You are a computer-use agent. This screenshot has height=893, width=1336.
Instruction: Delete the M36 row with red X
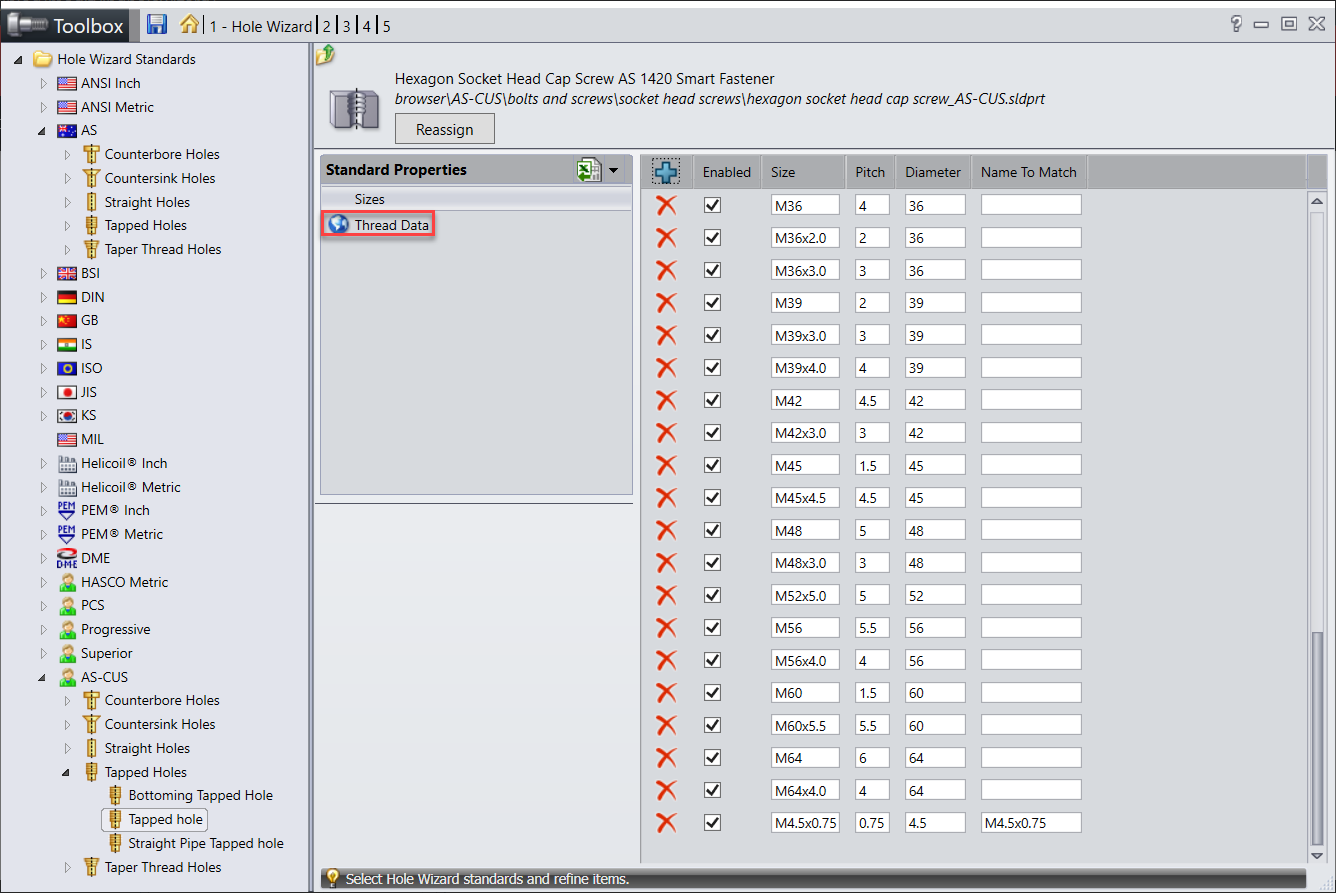pyautogui.click(x=666, y=205)
